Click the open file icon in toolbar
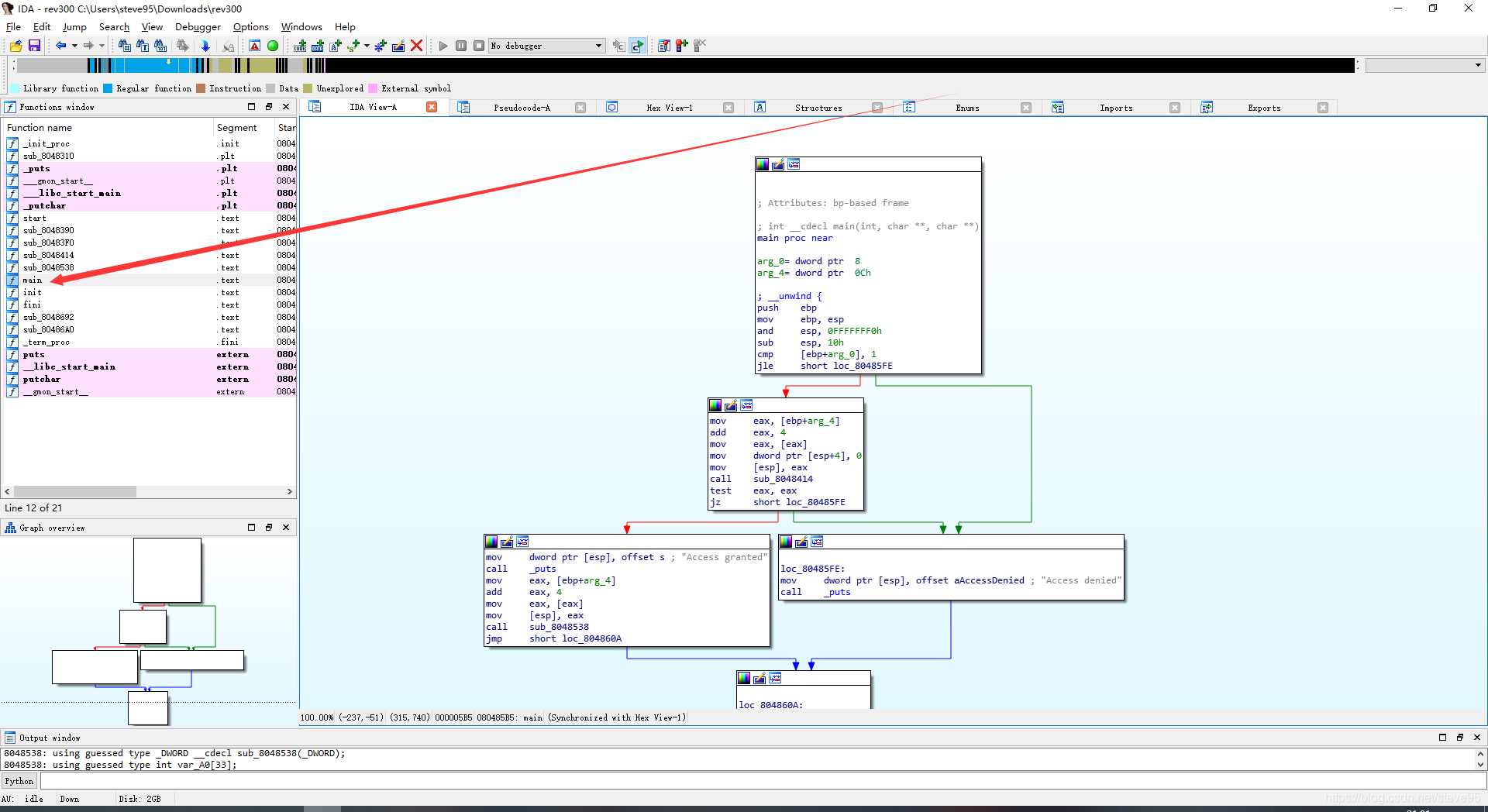1488x812 pixels. (x=15, y=46)
